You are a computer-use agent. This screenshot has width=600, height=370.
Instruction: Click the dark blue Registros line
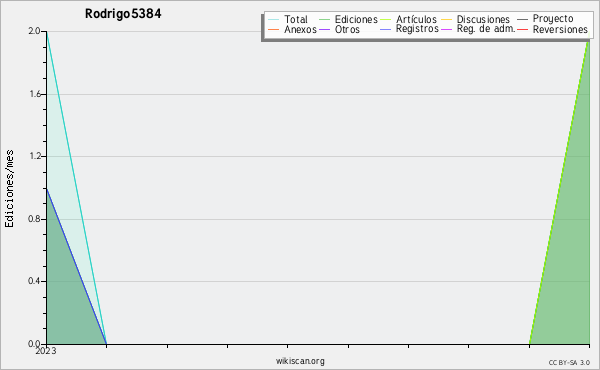pos(77,266)
